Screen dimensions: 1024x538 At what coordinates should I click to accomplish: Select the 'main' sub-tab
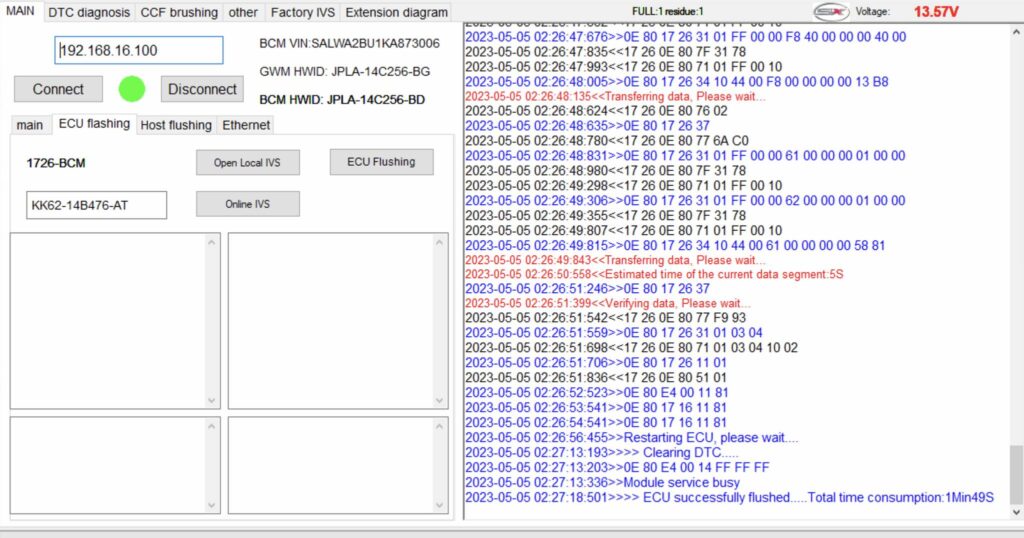(29, 125)
